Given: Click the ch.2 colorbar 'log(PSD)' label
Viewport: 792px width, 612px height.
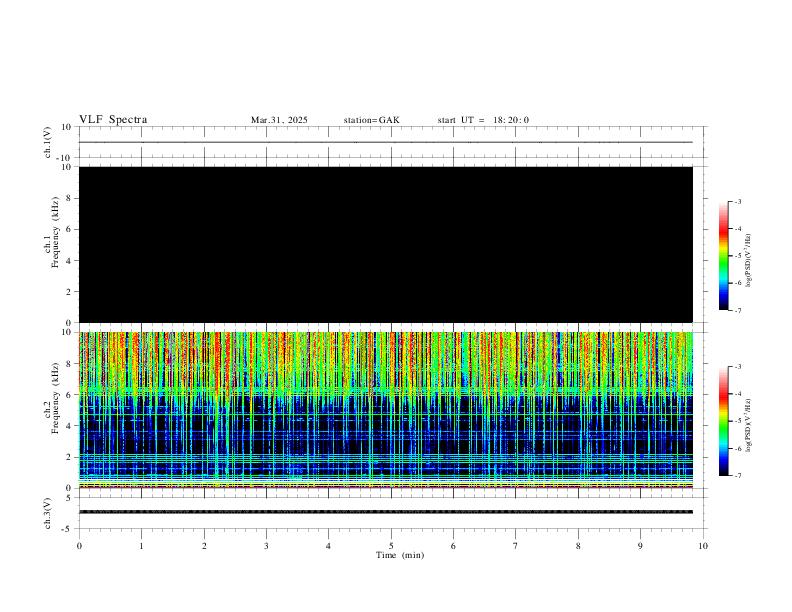Looking at the screenshot, I should [748, 425].
